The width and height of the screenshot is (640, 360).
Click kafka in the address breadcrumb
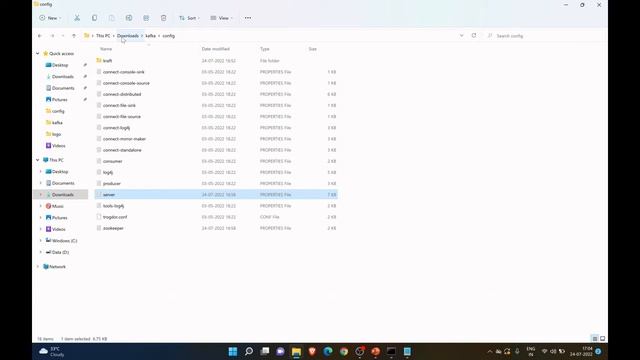click(151, 36)
